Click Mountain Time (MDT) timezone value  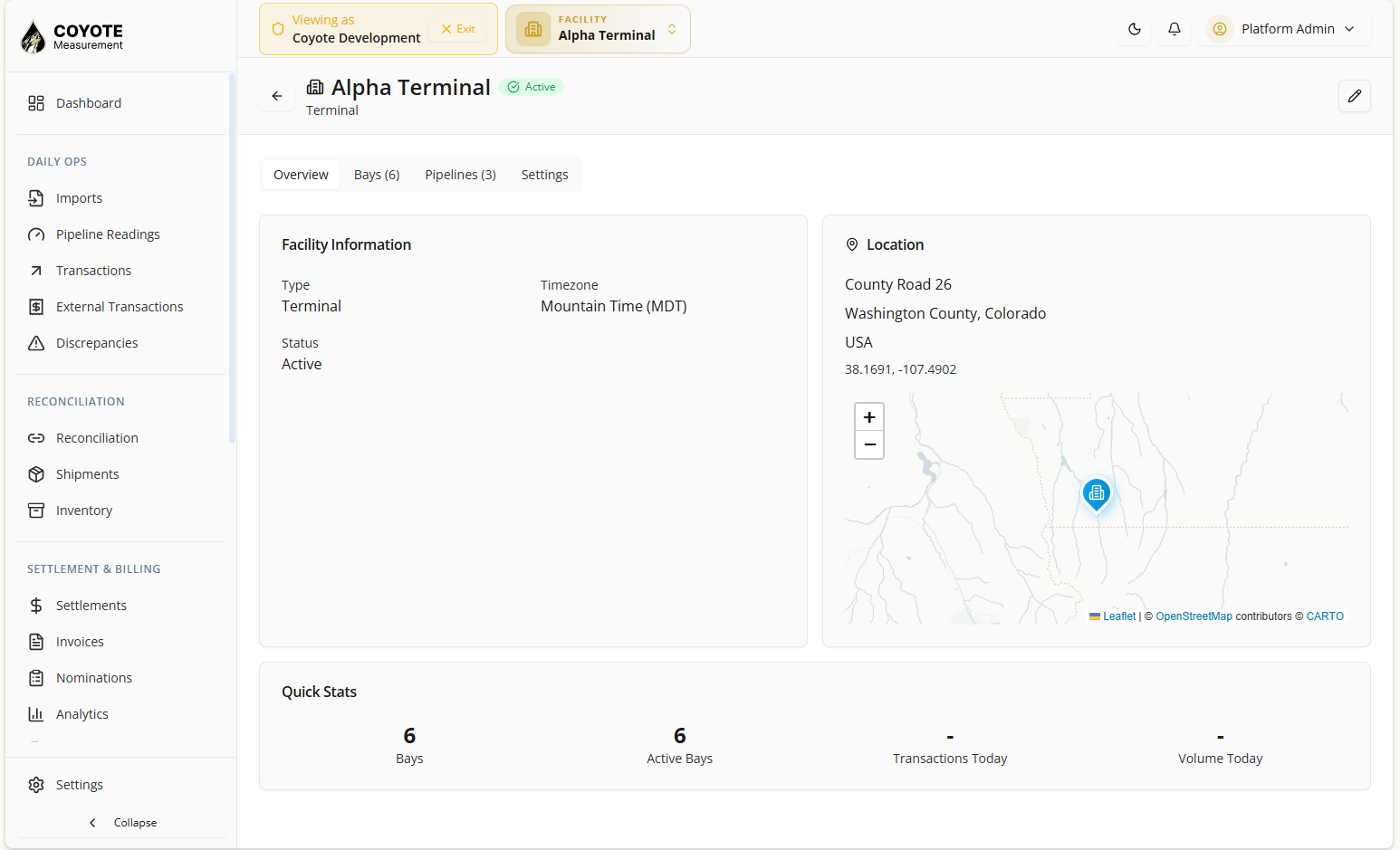point(613,306)
